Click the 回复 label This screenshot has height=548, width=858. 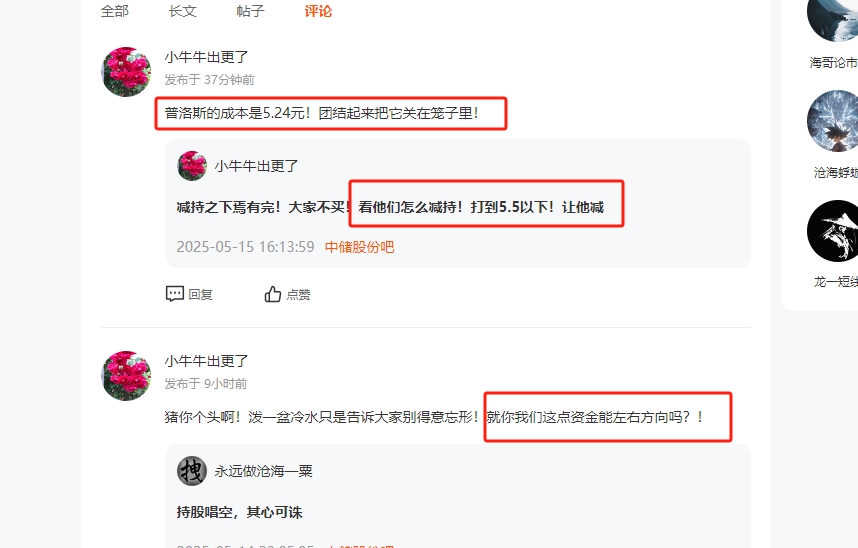point(200,295)
